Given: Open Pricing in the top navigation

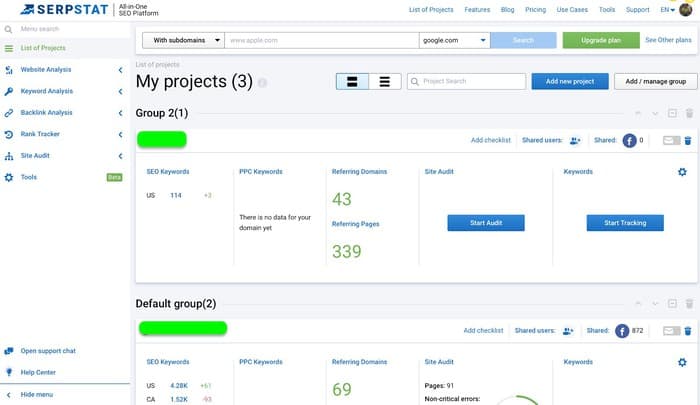Looking at the screenshot, I should point(536,10).
